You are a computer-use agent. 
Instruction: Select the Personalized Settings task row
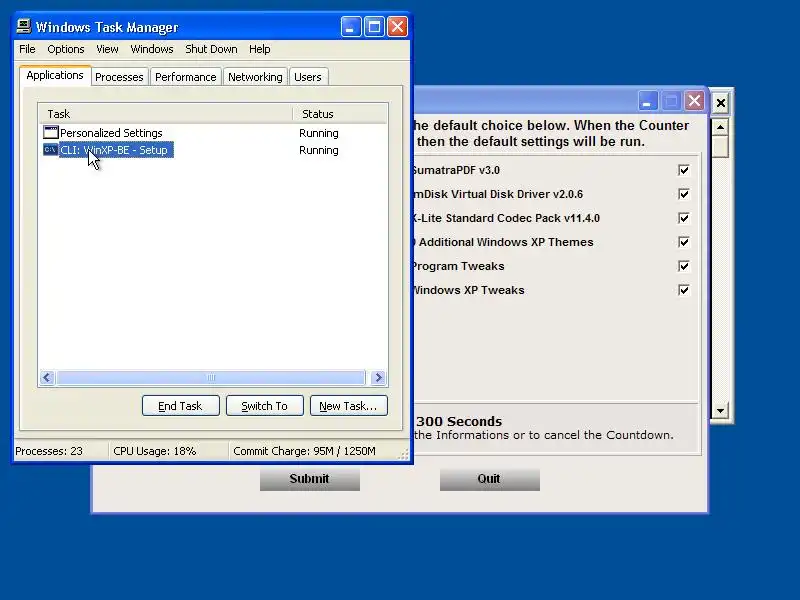click(x=213, y=133)
